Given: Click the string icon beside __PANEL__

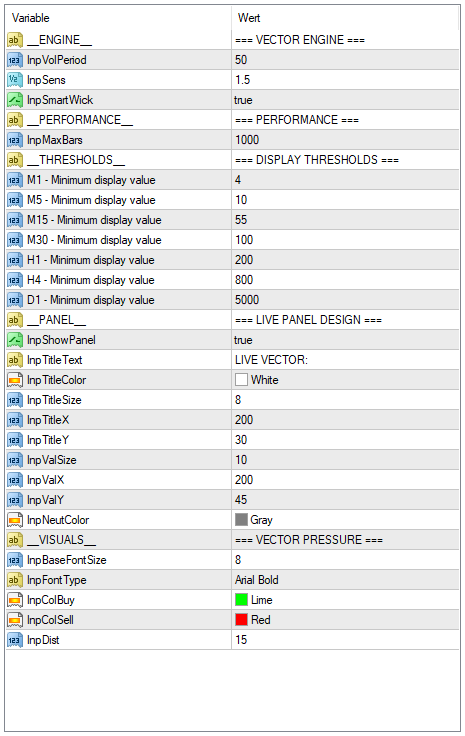Looking at the screenshot, I should (15, 320).
